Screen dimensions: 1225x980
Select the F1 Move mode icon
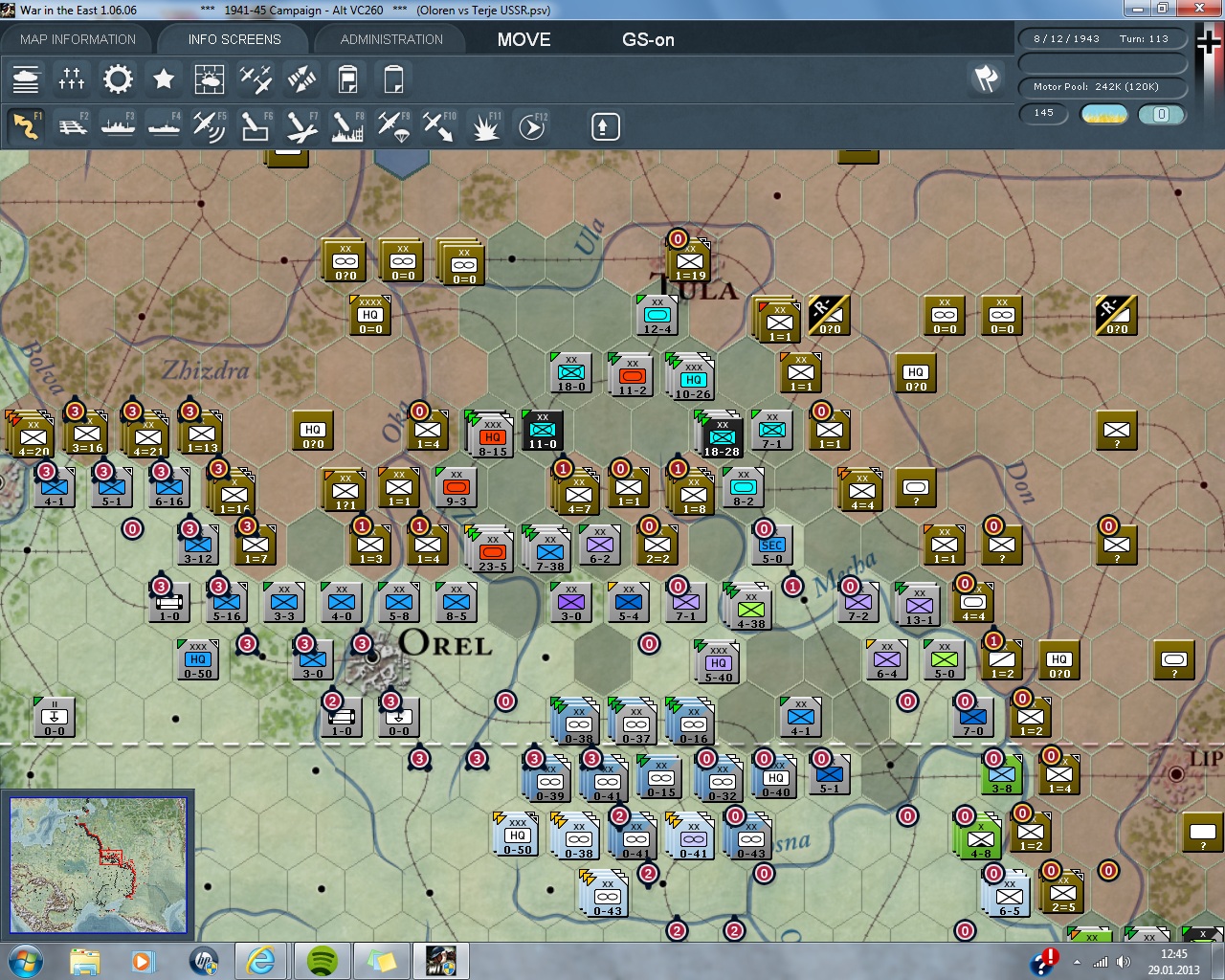[26, 126]
